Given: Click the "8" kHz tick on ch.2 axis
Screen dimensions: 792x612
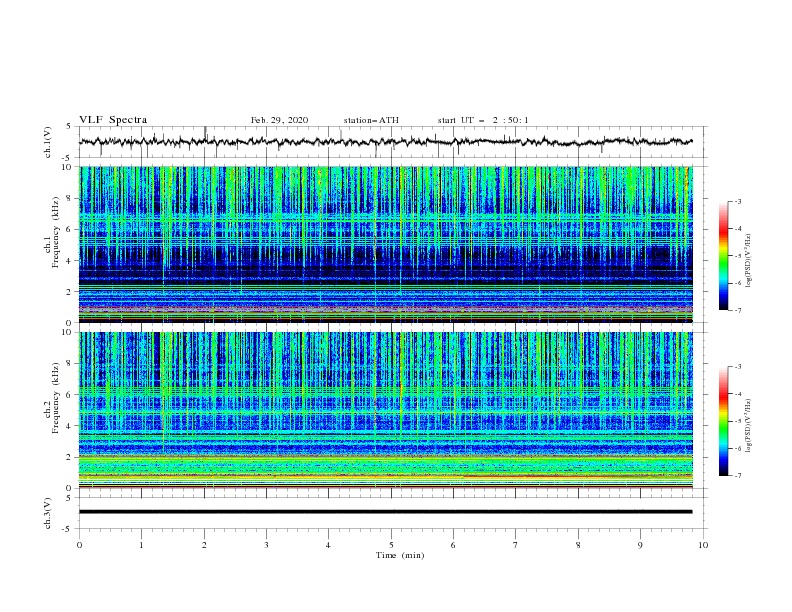Looking at the screenshot, I should 69,364.
